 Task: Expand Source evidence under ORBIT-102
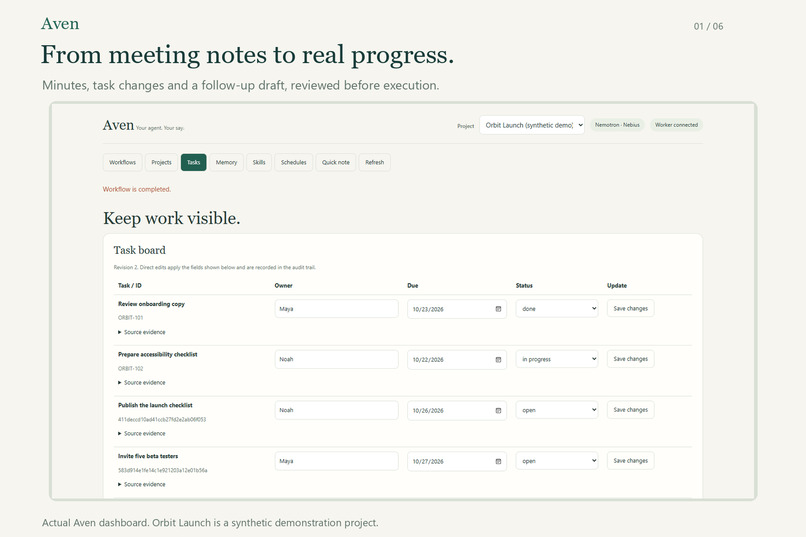pyautogui.click(x=142, y=382)
